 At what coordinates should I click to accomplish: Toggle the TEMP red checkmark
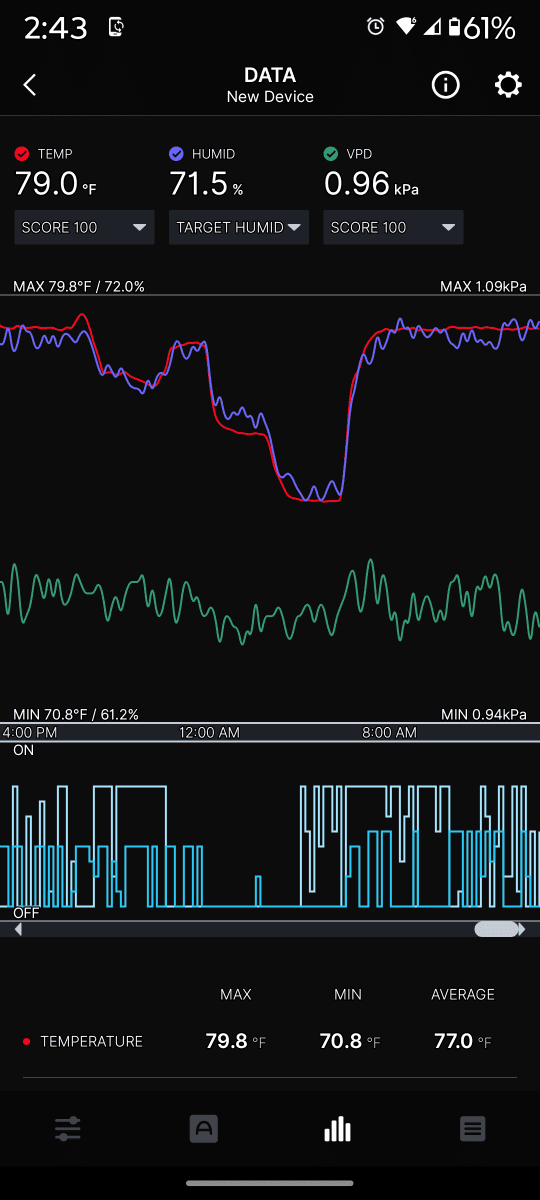(x=22, y=154)
